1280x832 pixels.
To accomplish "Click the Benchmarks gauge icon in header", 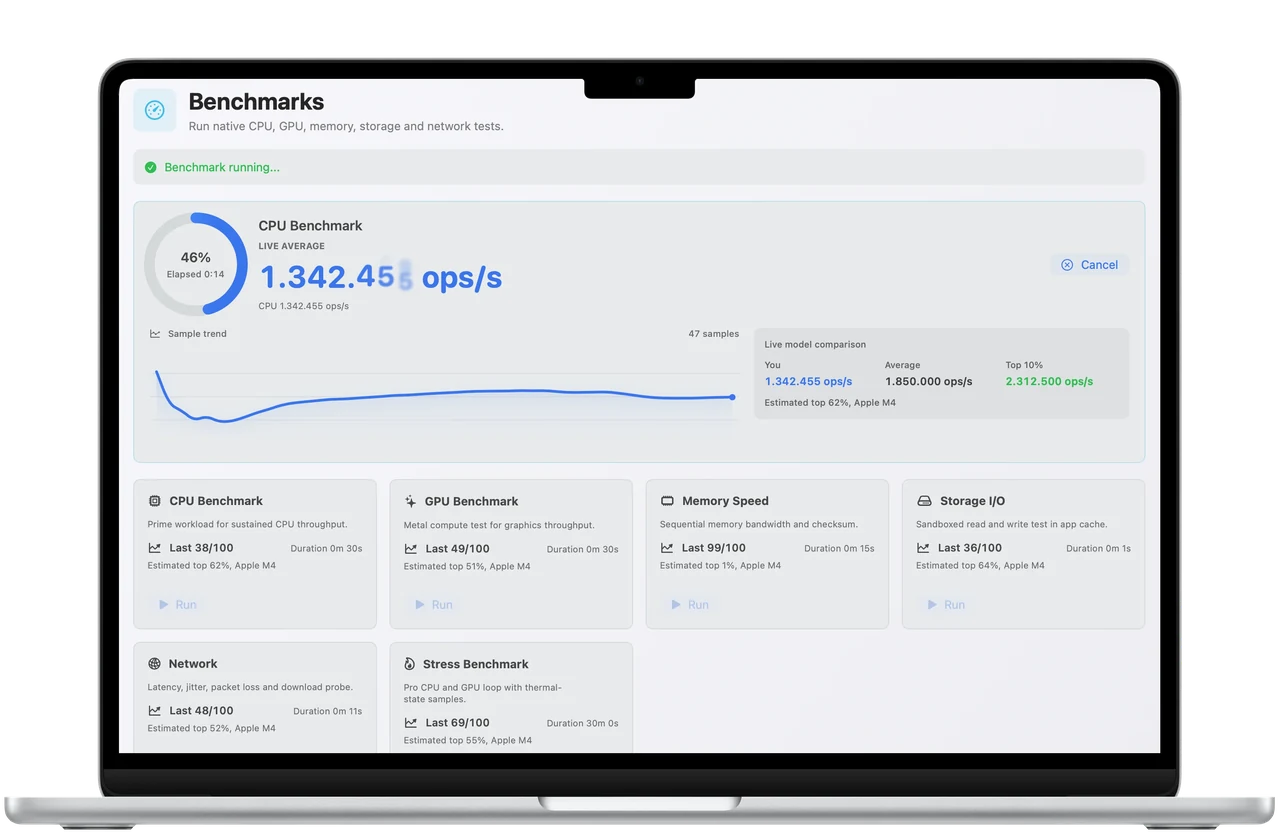I will click(154, 110).
